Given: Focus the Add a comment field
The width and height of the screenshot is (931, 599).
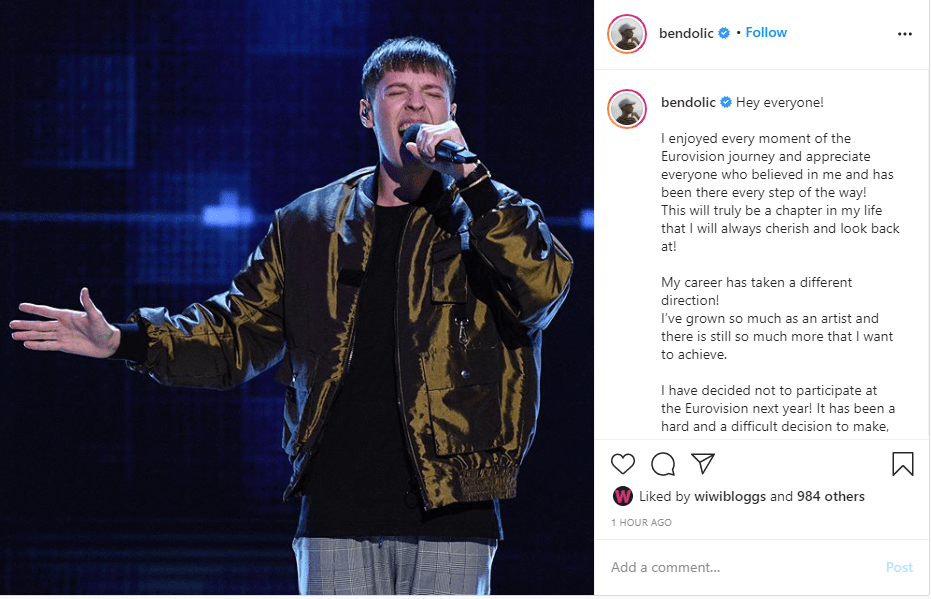Looking at the screenshot, I should pos(742,567).
